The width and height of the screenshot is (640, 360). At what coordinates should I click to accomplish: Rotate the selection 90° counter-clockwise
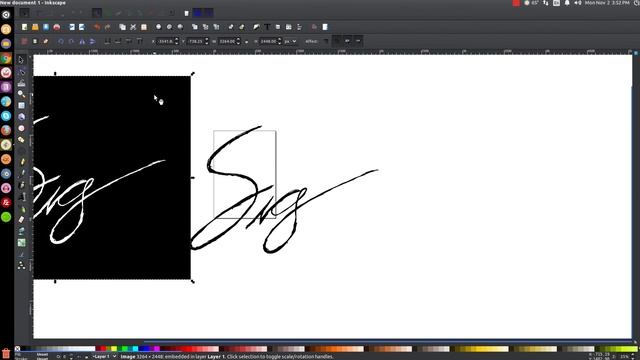coord(61,41)
